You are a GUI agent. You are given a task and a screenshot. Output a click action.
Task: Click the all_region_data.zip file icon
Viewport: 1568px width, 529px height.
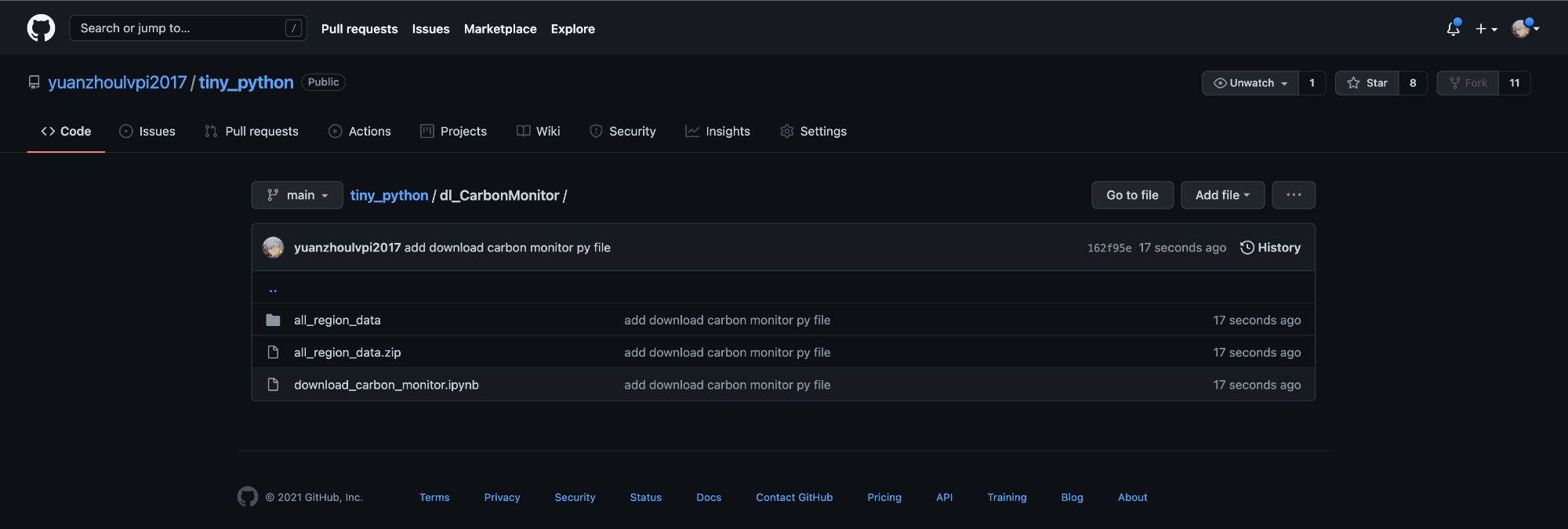tap(273, 353)
